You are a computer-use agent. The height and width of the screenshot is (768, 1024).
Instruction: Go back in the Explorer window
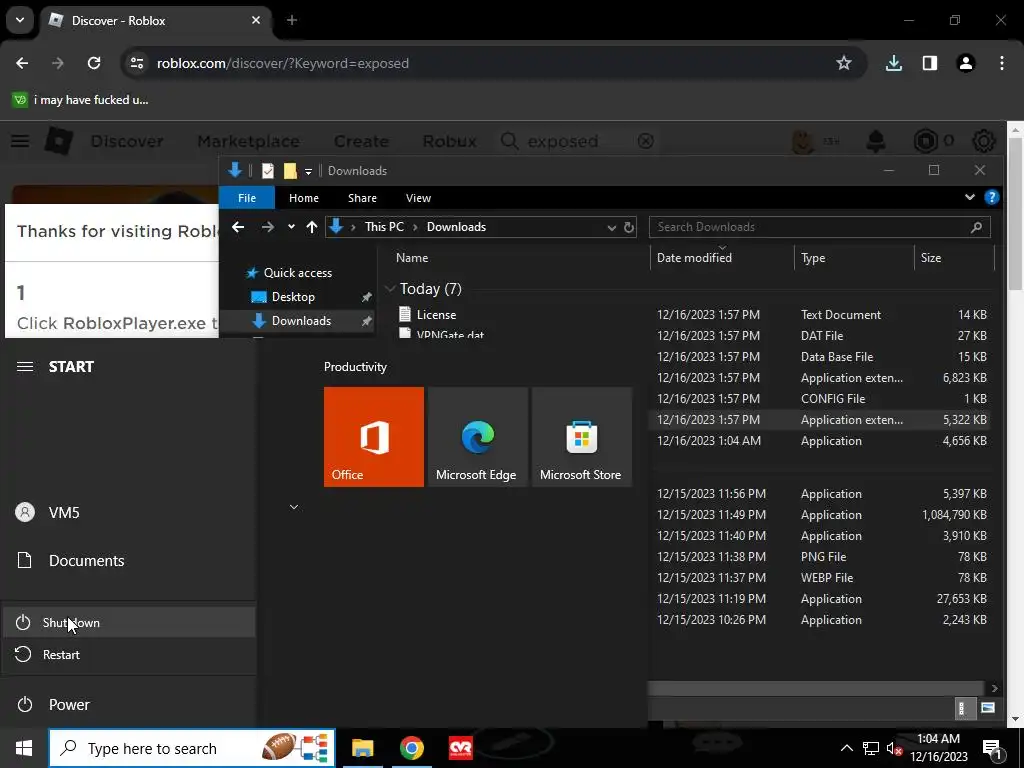238,227
